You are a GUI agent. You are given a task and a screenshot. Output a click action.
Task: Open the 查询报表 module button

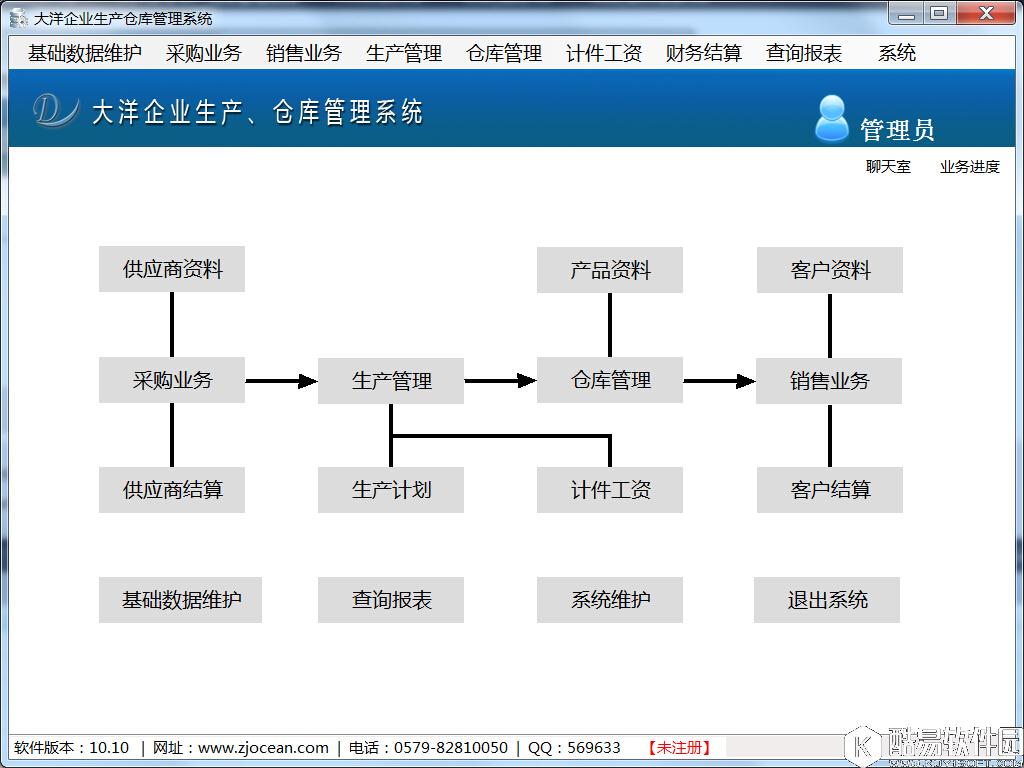(390, 600)
